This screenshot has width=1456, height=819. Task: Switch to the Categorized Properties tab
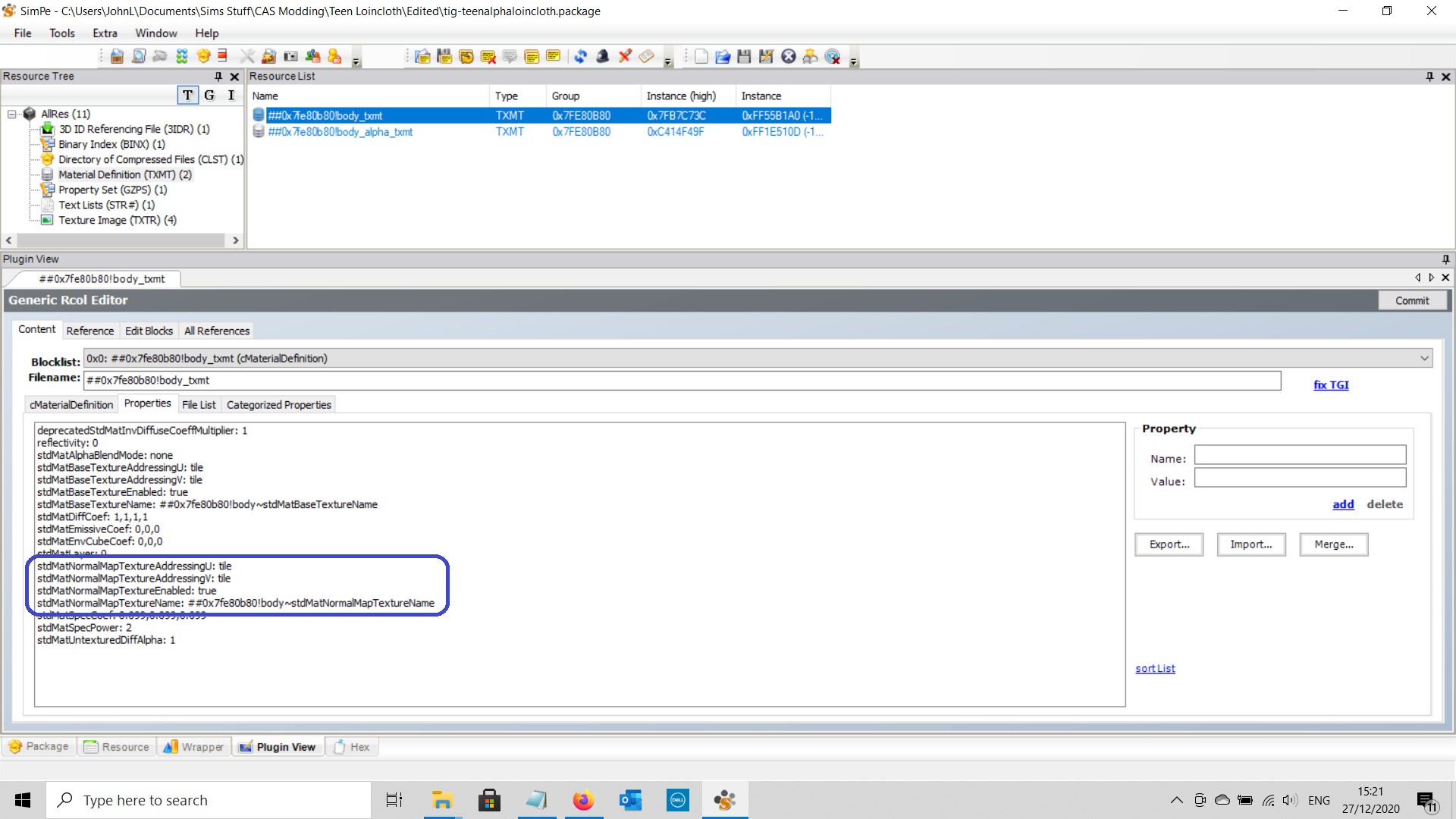pyautogui.click(x=278, y=405)
